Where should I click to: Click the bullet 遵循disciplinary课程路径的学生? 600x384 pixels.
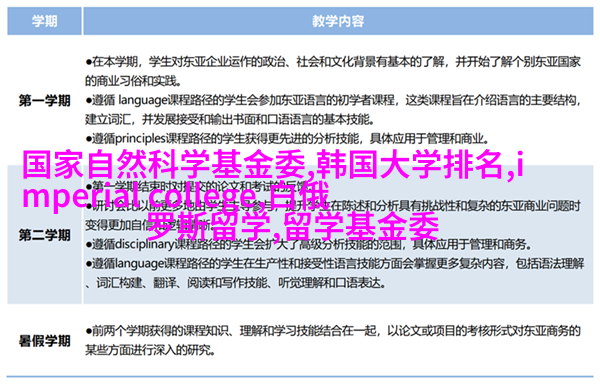pyautogui.click(x=308, y=244)
